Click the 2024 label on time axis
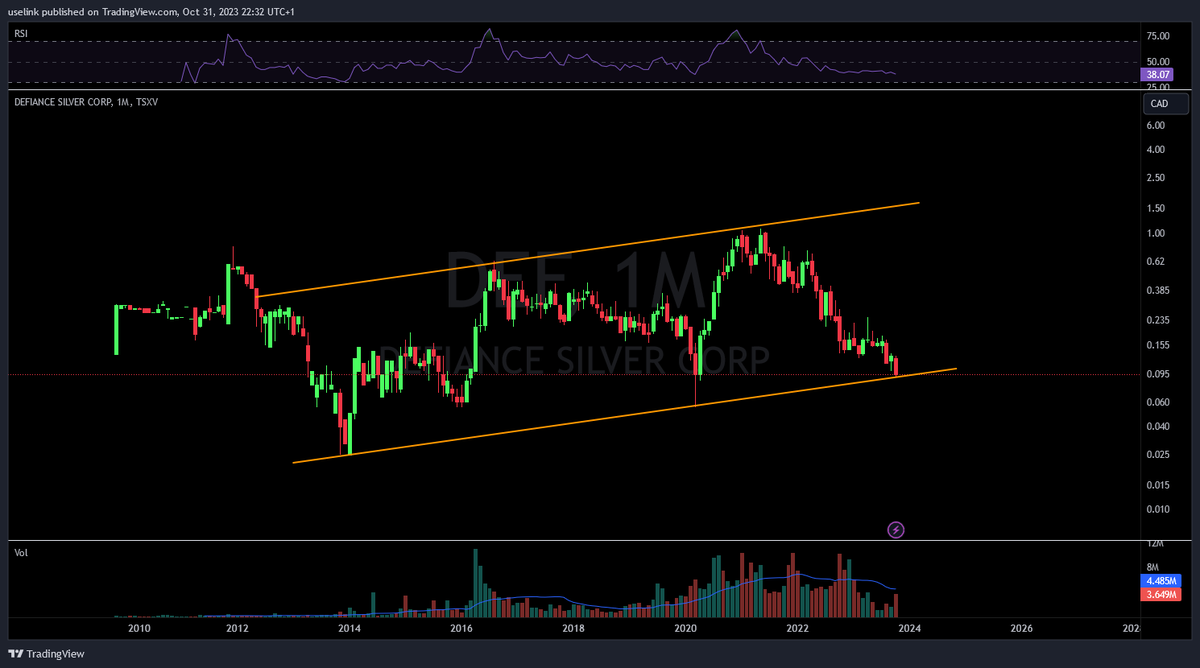The width and height of the screenshot is (1200, 668). click(x=909, y=629)
